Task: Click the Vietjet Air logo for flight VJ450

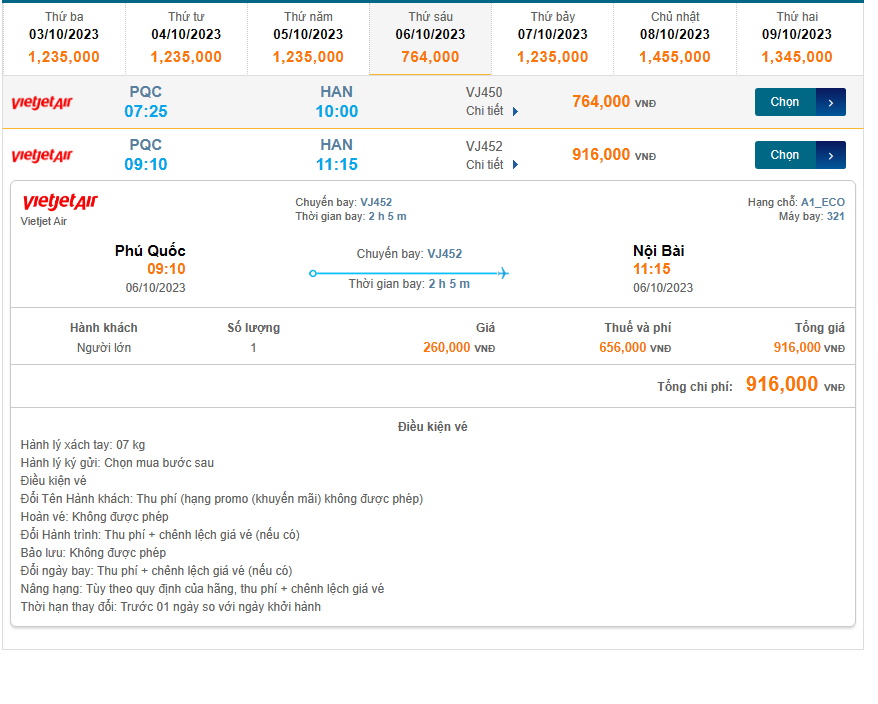Action: tap(42, 102)
